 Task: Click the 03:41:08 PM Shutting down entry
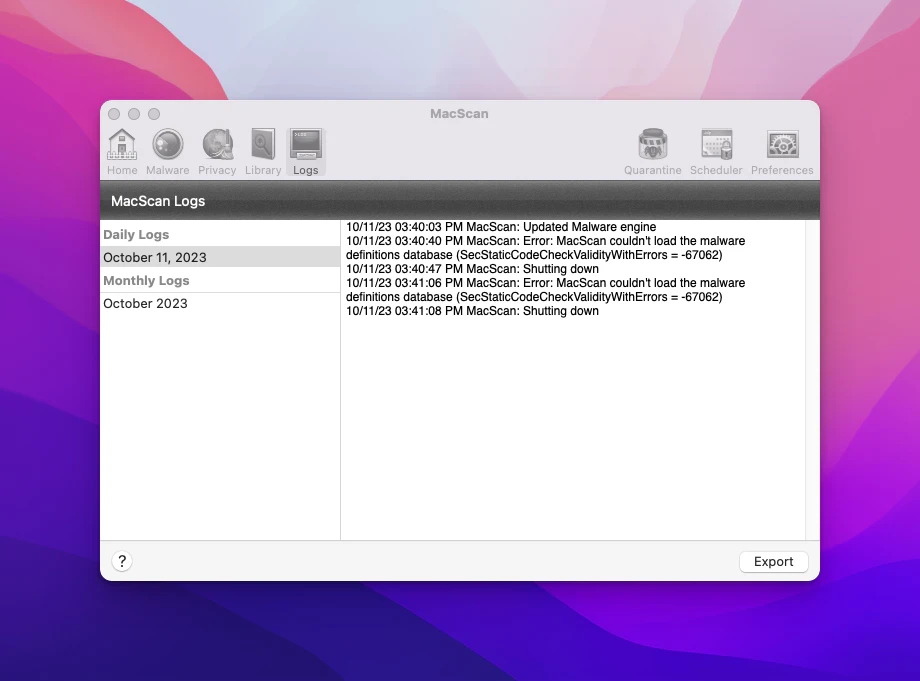tap(472, 311)
